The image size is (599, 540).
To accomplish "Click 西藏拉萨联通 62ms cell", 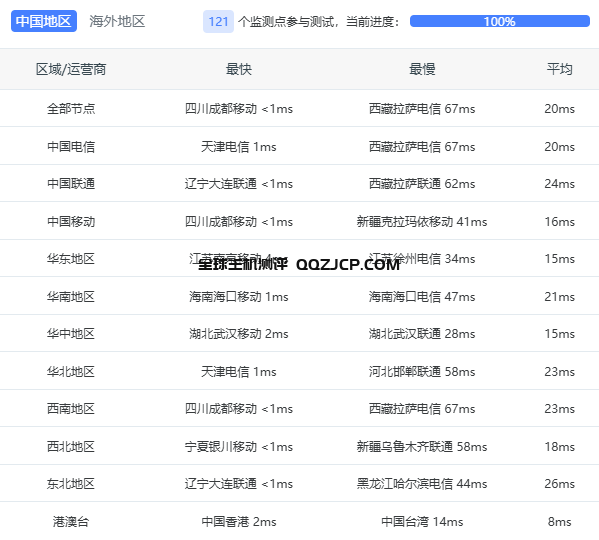I will coord(422,184).
